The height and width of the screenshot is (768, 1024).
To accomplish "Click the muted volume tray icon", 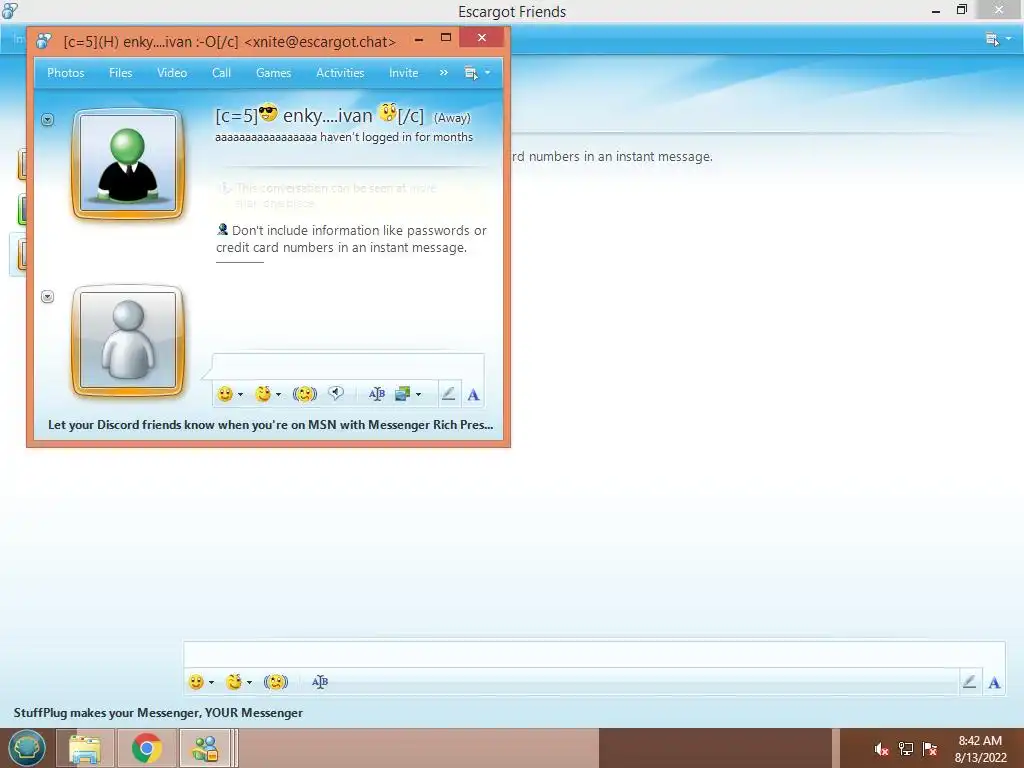I will click(881, 749).
